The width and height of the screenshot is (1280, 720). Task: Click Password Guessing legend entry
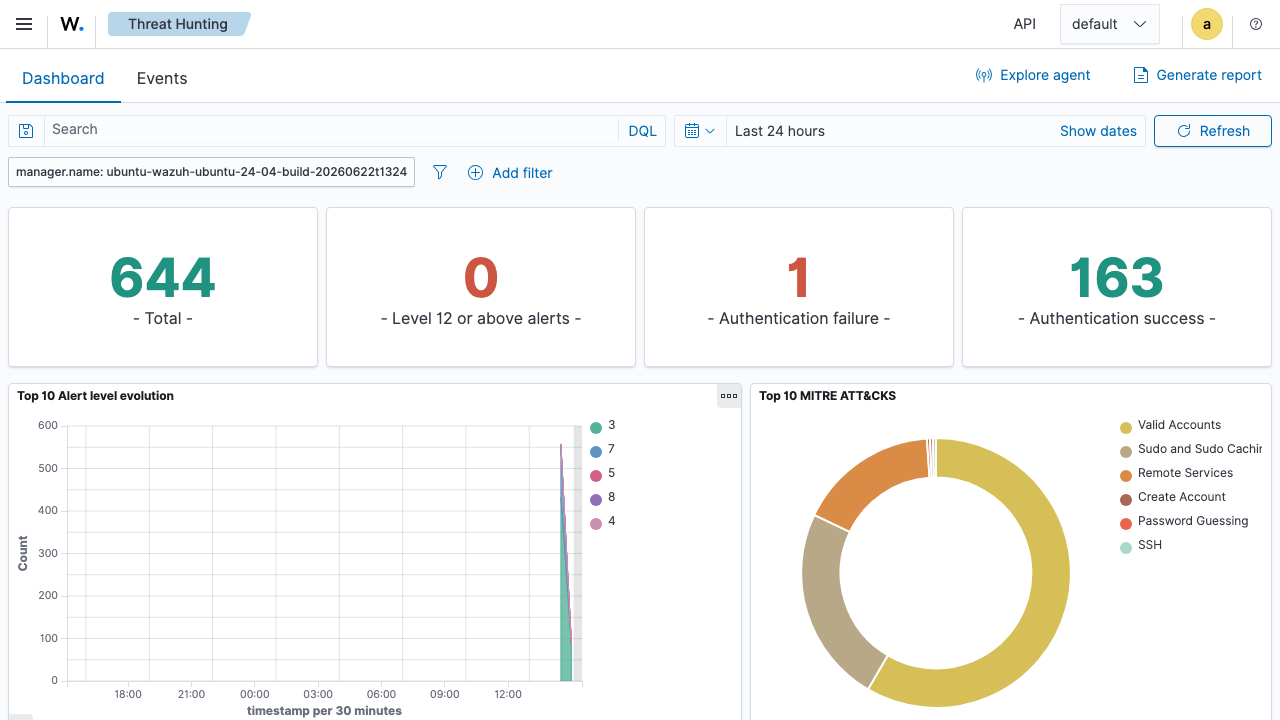[1185, 522]
